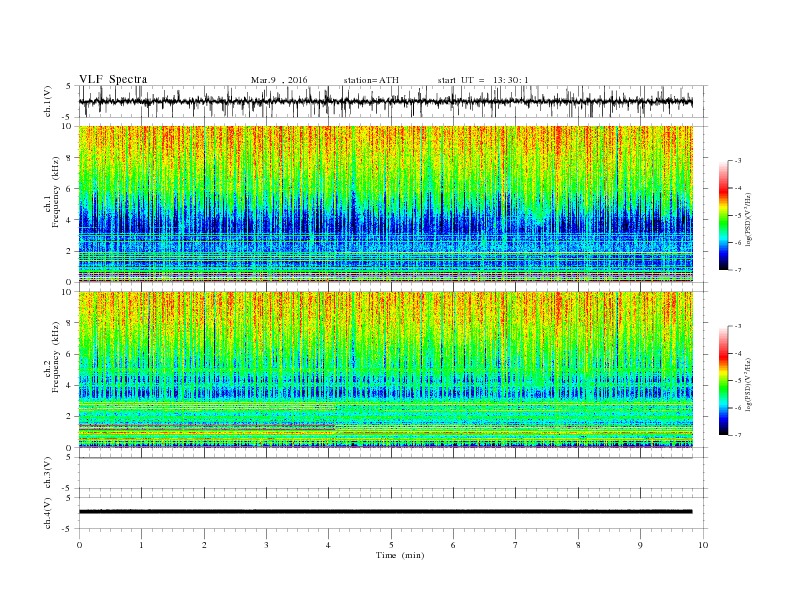The width and height of the screenshot is (792, 612).
Task: Click the '9' tick on the time axis
Action: click(x=640, y=545)
